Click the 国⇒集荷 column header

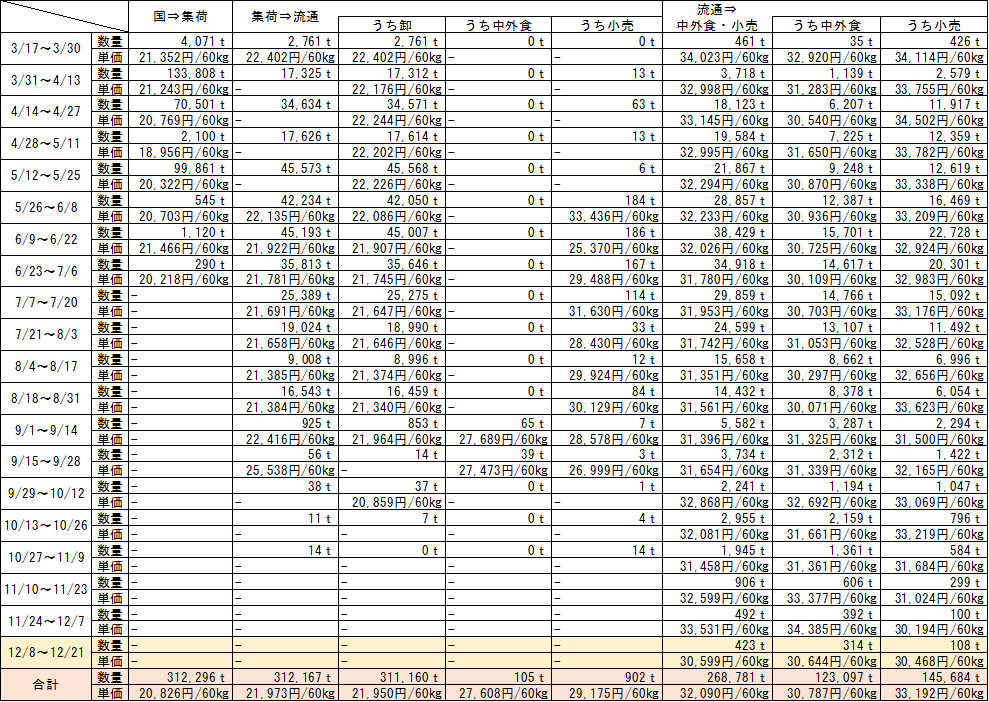tap(180, 16)
